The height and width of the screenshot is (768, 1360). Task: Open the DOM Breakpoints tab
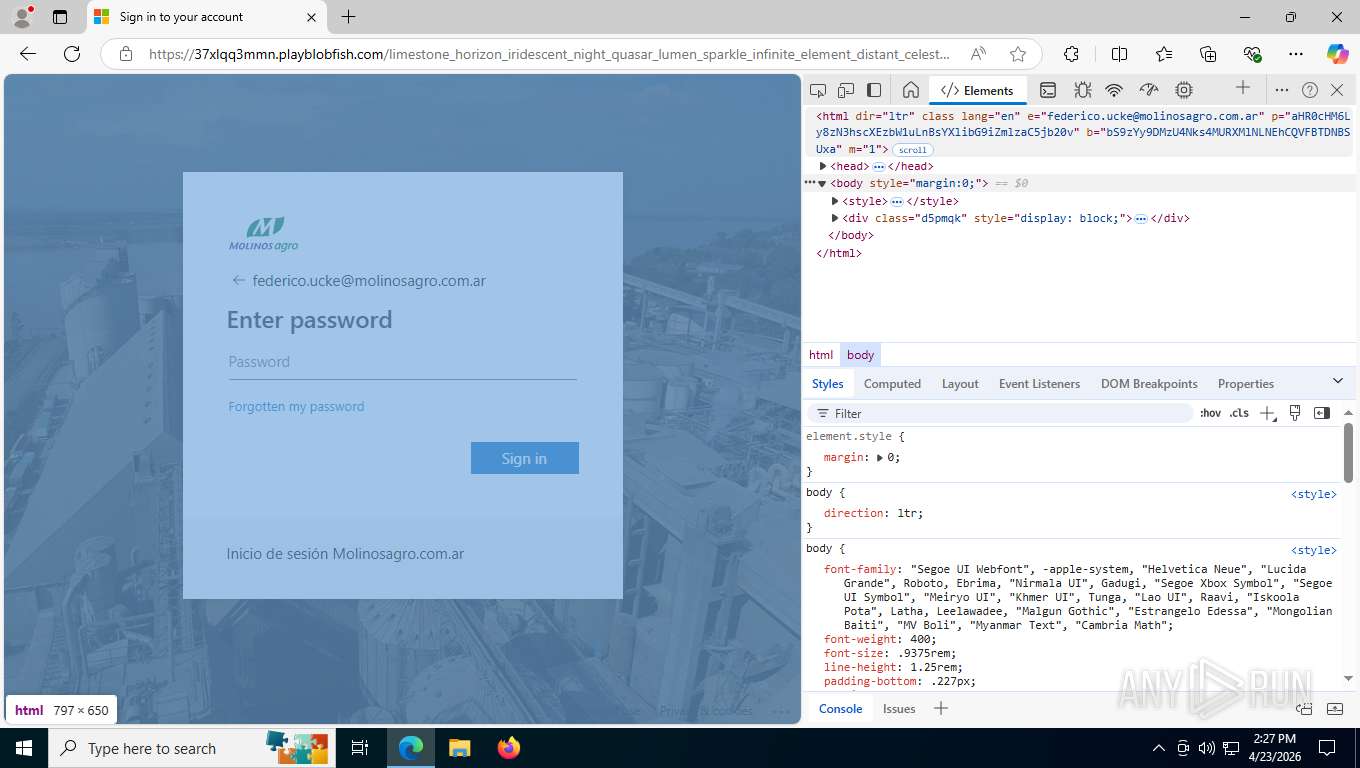(1149, 384)
